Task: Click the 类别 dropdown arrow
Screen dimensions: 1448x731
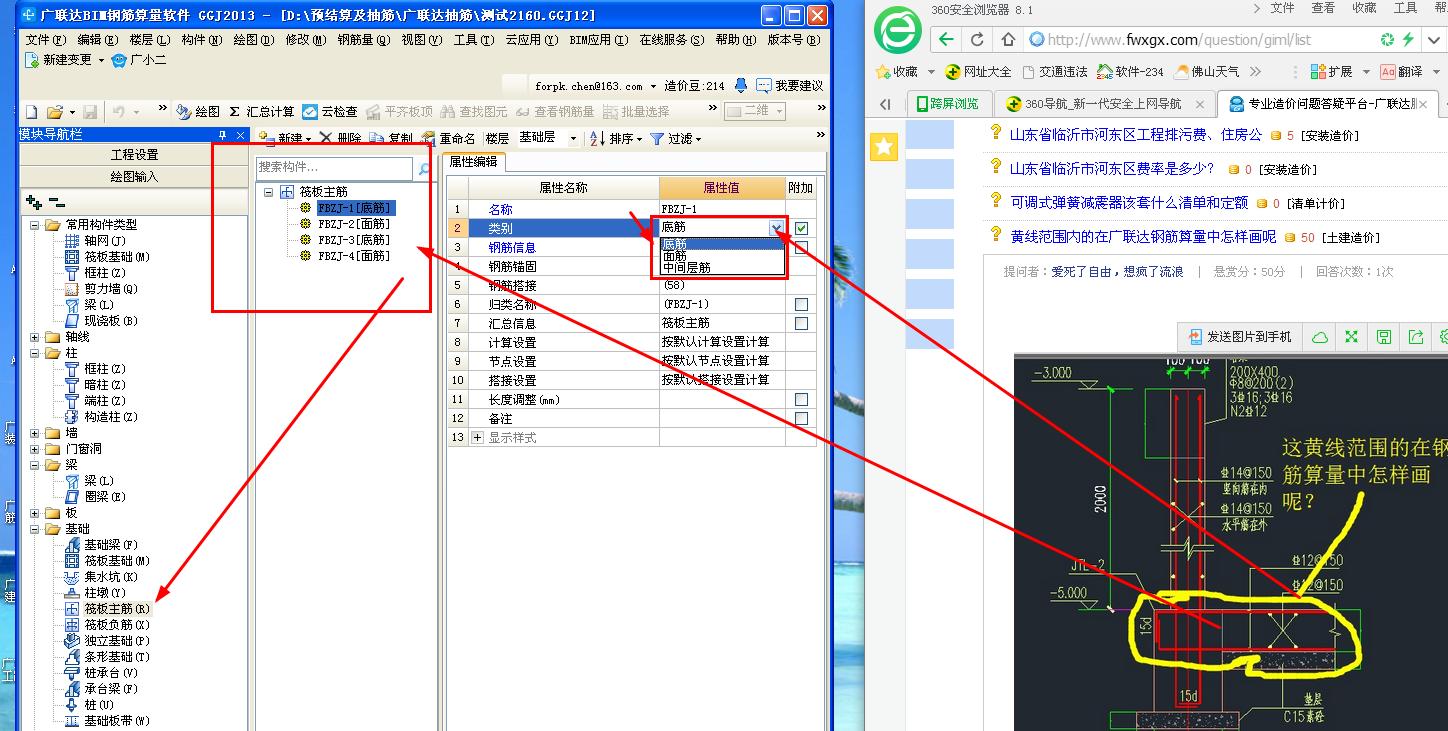Action: pyautogui.click(x=776, y=228)
